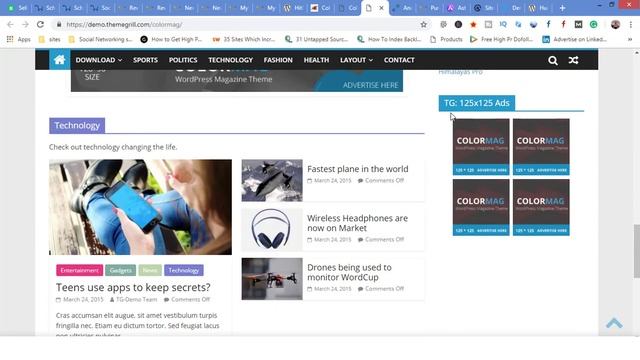Close the active browser tab

pyautogui.click(x=381, y=8)
